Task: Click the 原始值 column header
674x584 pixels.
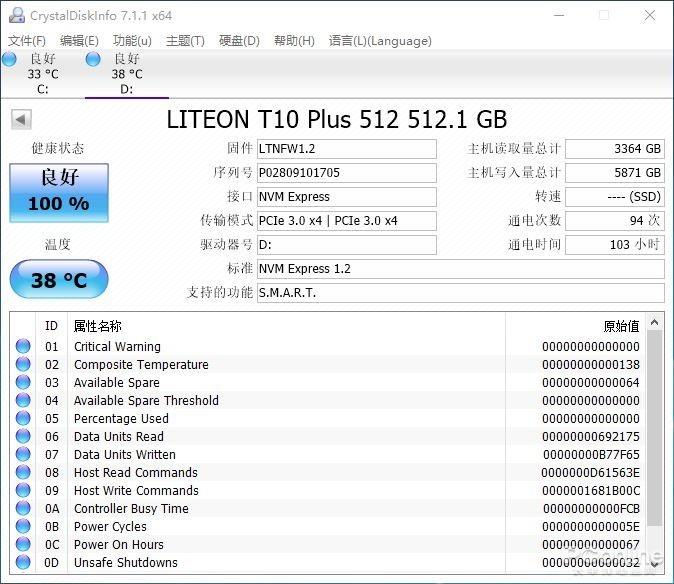Action: pos(621,326)
